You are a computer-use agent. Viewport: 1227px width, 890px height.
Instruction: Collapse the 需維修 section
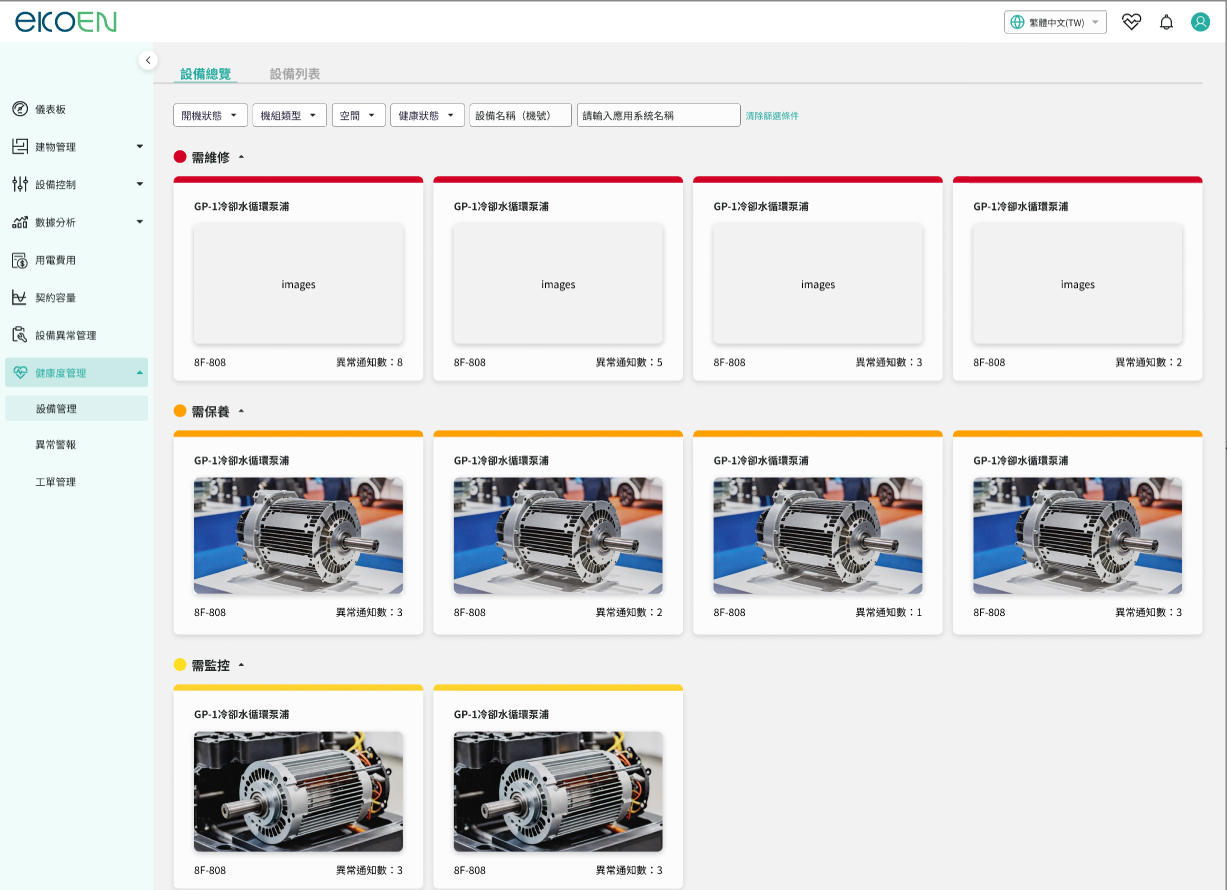click(241, 157)
